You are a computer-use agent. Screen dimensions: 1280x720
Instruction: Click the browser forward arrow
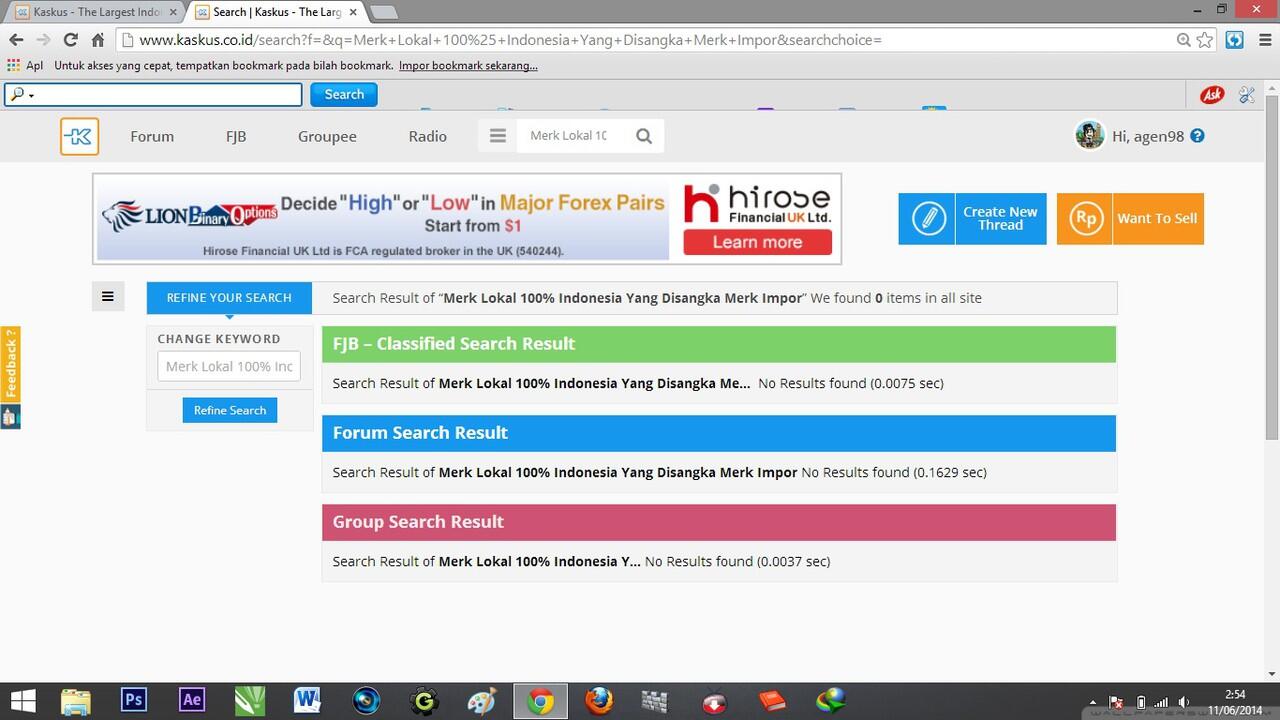point(43,40)
